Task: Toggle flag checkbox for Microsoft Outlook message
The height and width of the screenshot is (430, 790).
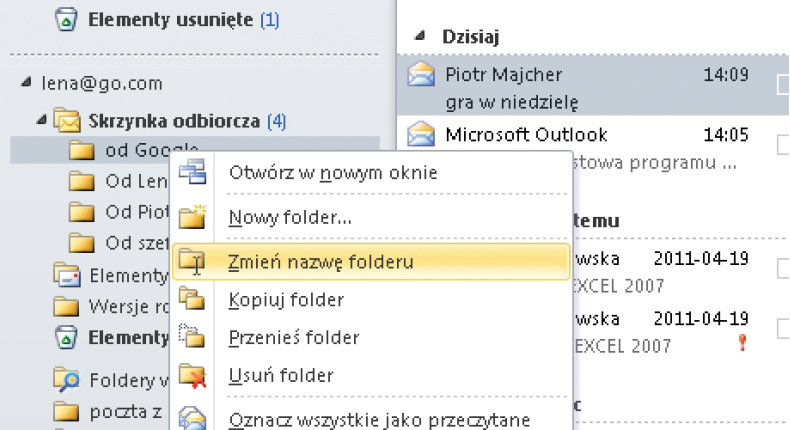Action: [783, 146]
